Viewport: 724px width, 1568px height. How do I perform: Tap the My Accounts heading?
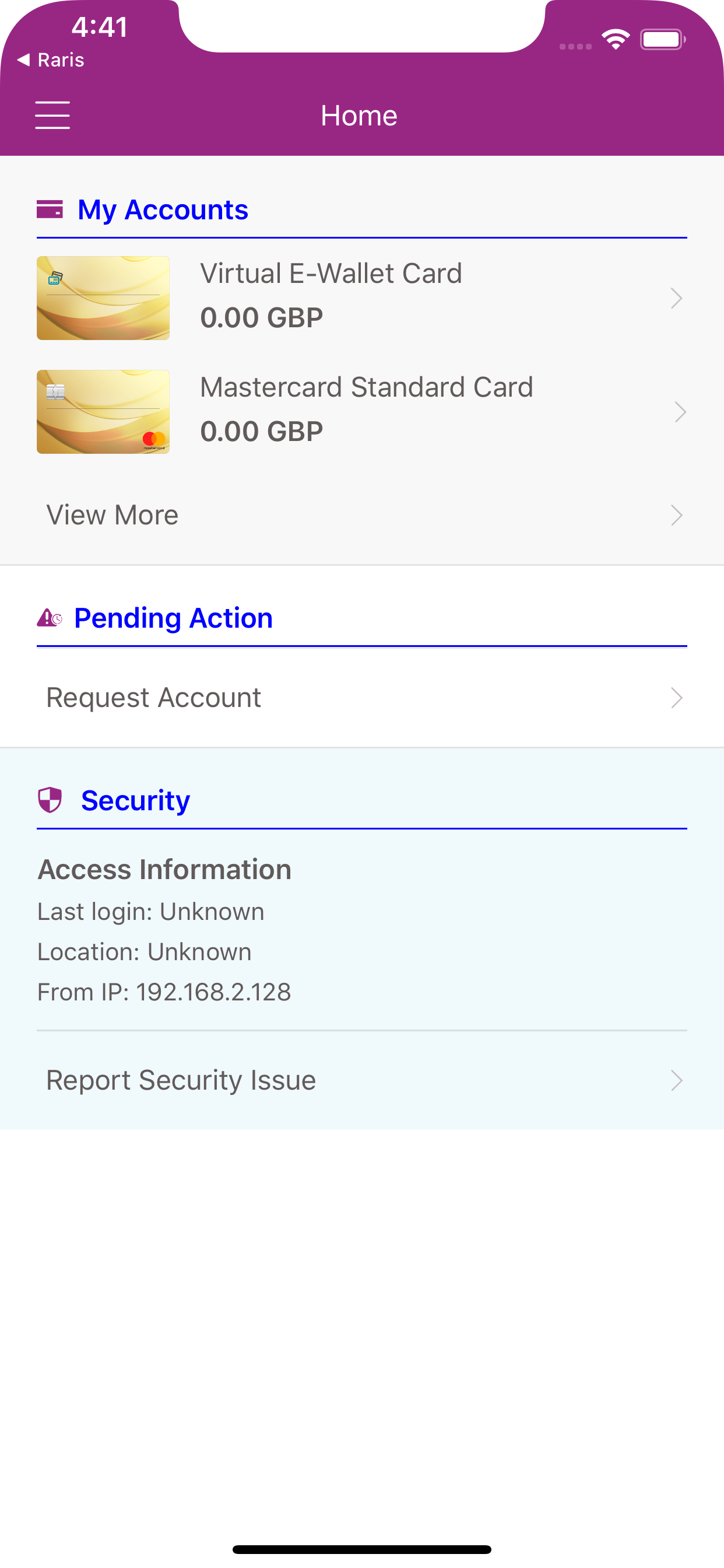(x=163, y=210)
